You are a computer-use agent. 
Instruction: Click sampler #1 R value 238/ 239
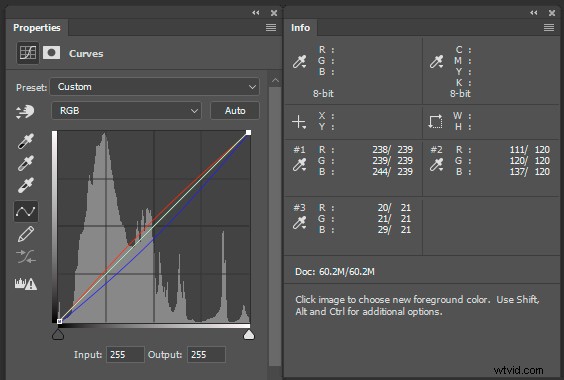[x=392, y=149]
